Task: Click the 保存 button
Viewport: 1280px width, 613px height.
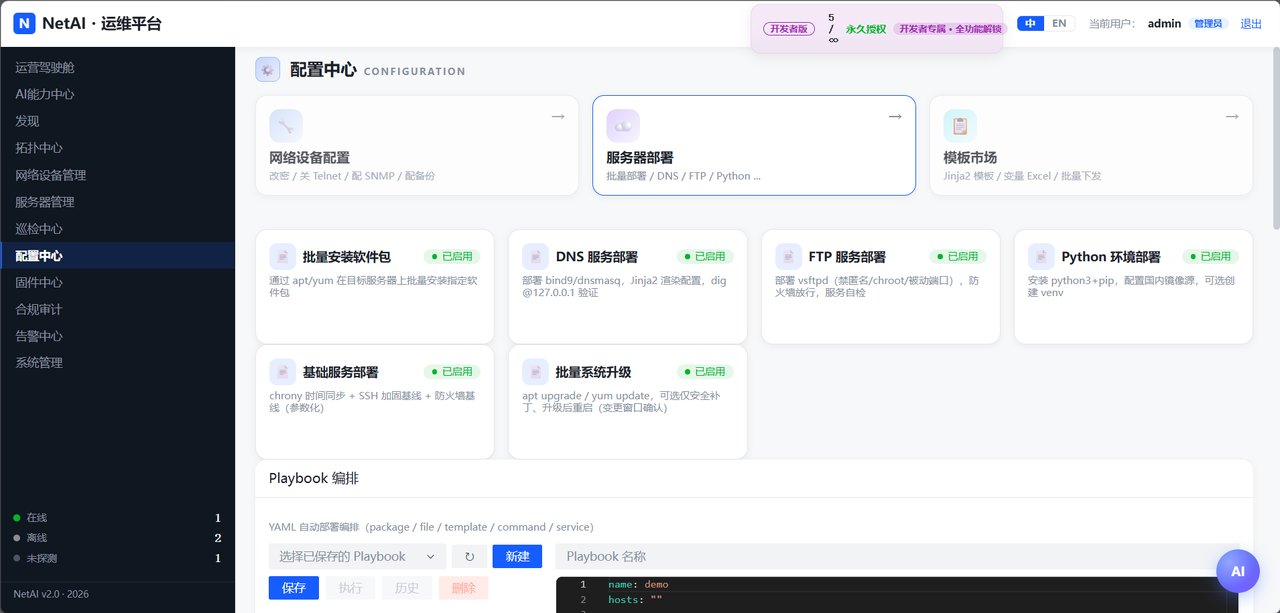Action: [x=294, y=588]
